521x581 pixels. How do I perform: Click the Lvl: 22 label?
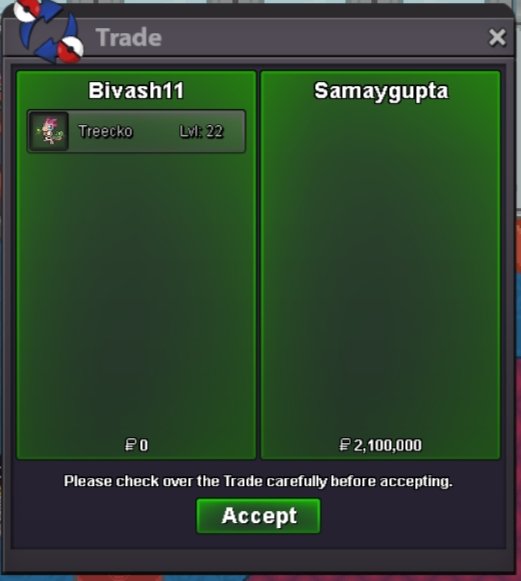pyautogui.click(x=201, y=131)
